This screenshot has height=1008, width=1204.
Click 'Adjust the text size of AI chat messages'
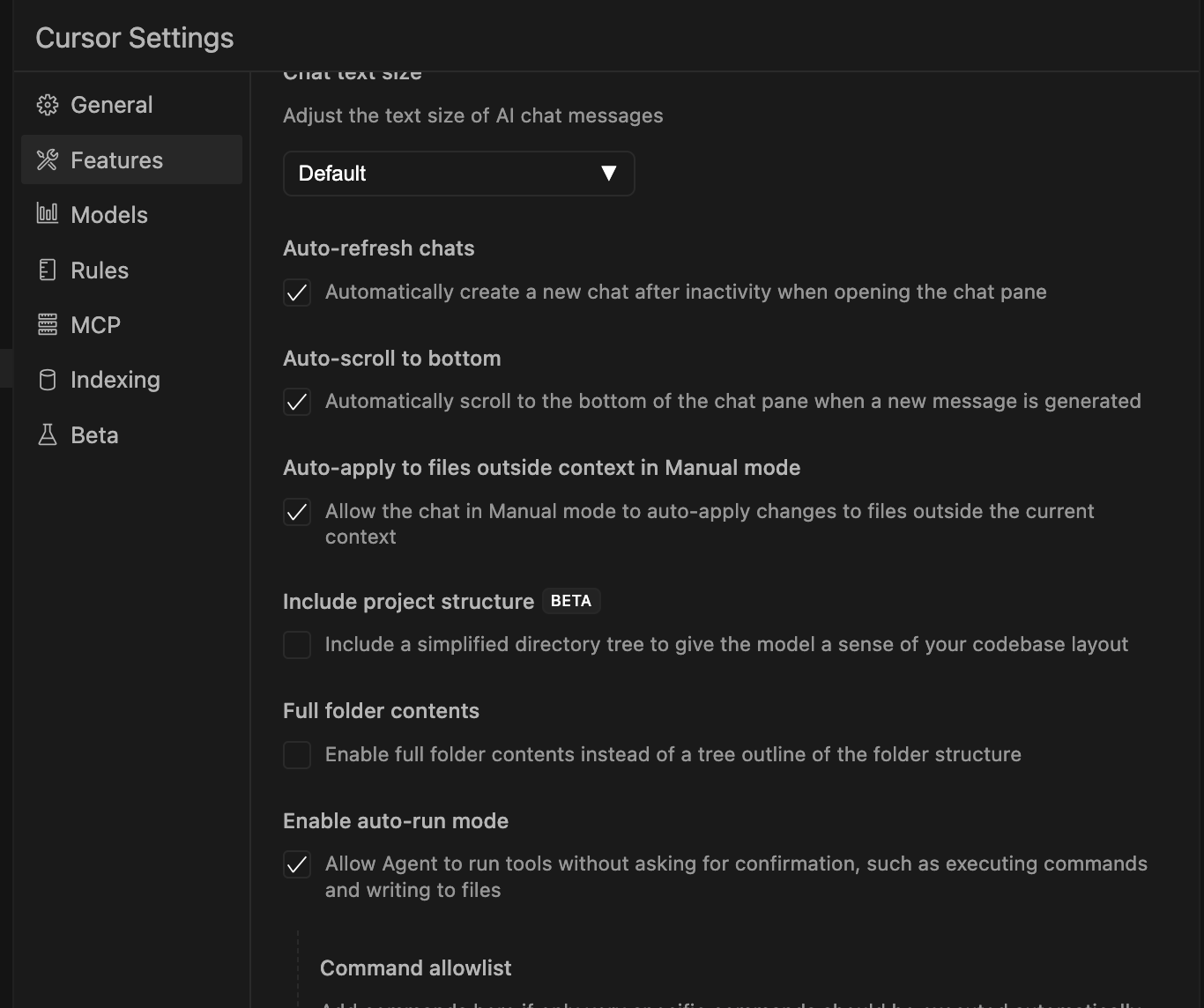point(472,115)
